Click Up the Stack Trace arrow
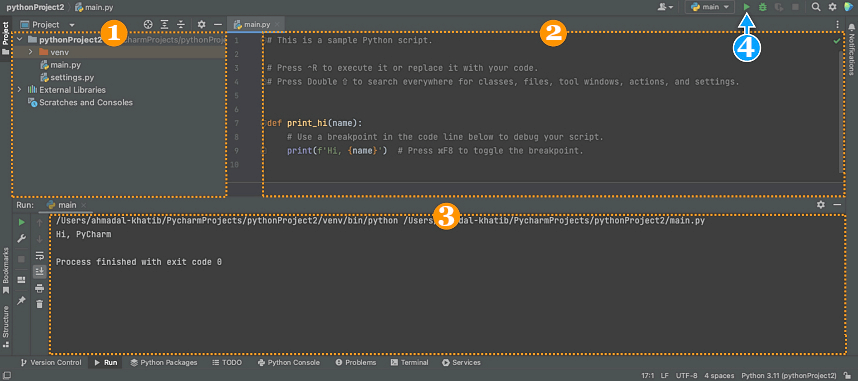This screenshot has width=858, height=381. [x=39, y=222]
